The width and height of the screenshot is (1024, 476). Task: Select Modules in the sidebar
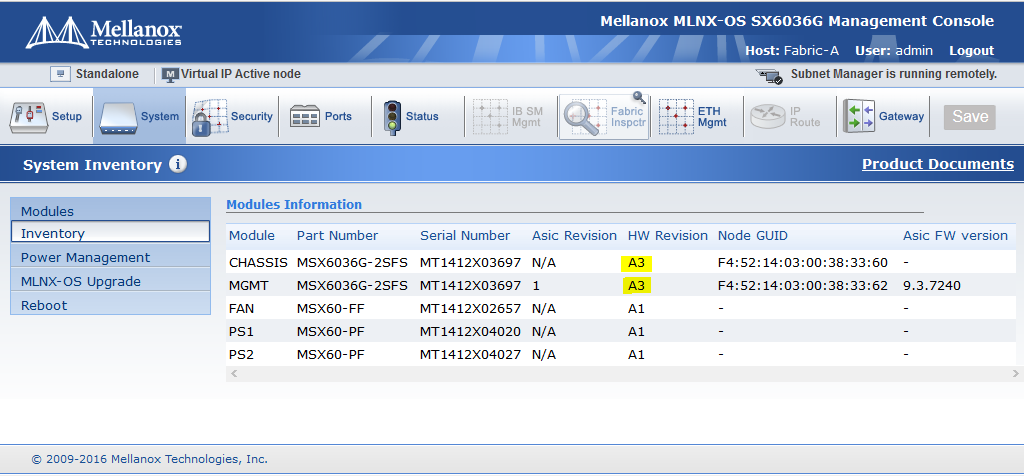110,211
